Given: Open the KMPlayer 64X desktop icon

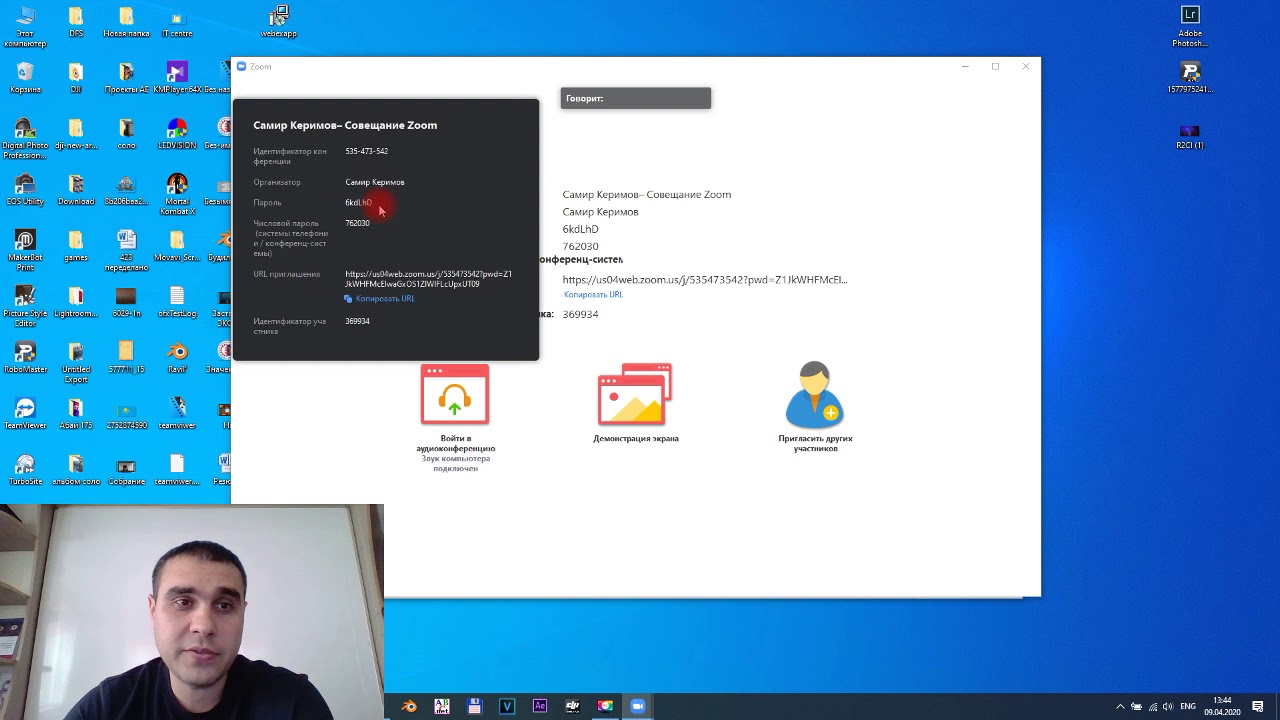Looking at the screenshot, I should click(177, 78).
